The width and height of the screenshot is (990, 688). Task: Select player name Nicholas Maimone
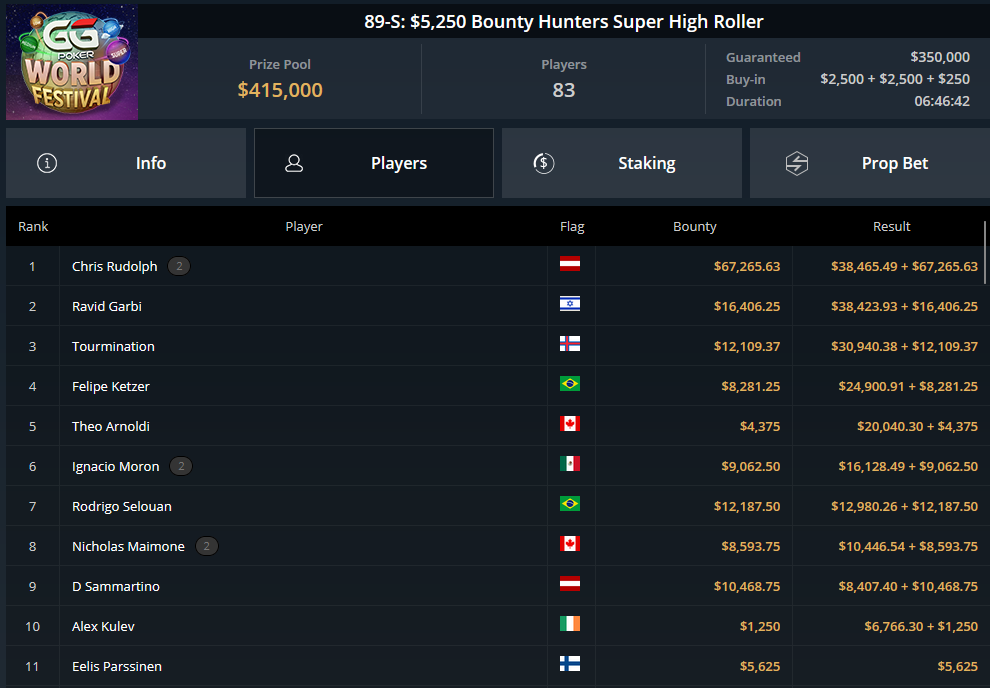[x=128, y=547]
